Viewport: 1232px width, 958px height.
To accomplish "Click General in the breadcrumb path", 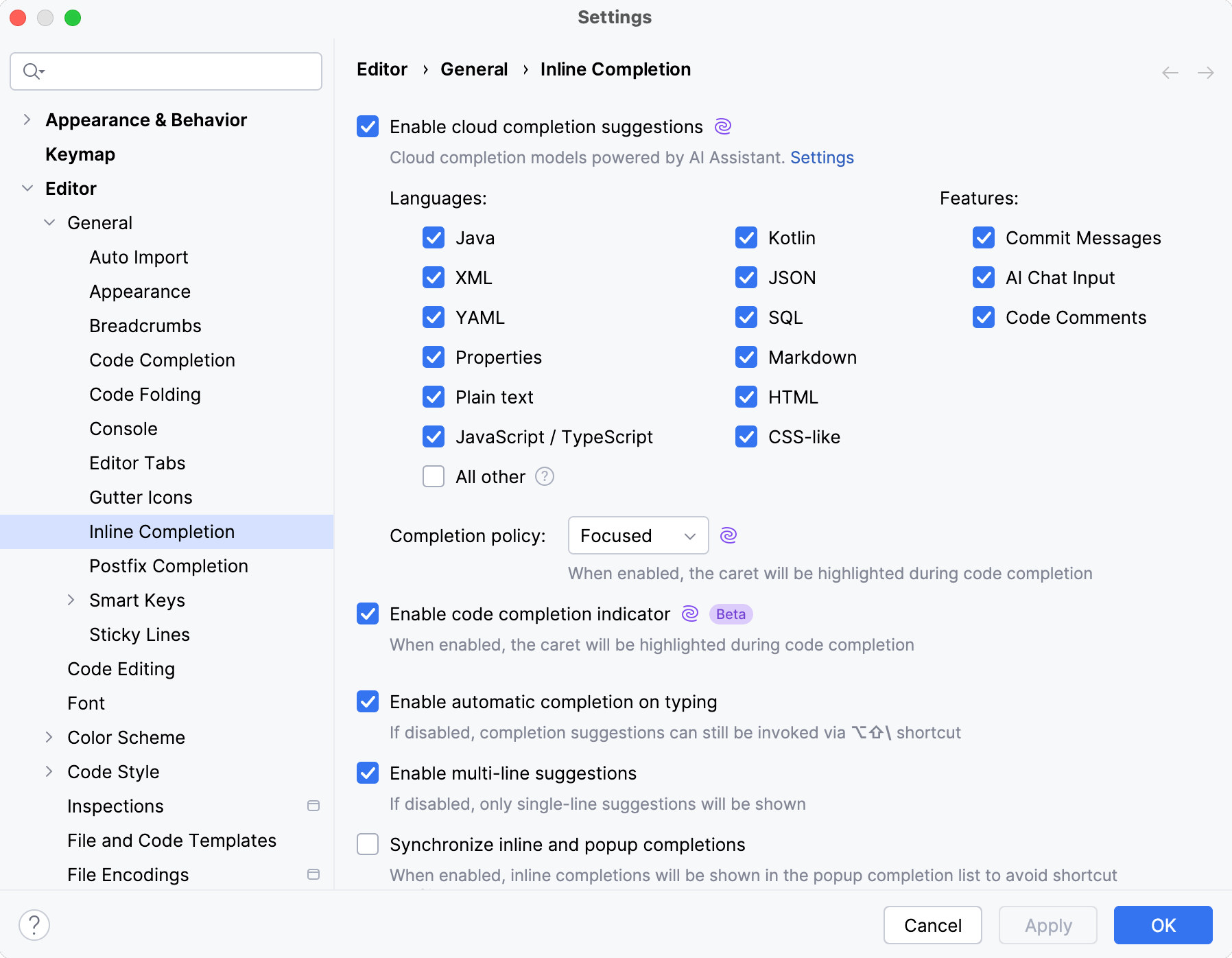I will coord(474,69).
